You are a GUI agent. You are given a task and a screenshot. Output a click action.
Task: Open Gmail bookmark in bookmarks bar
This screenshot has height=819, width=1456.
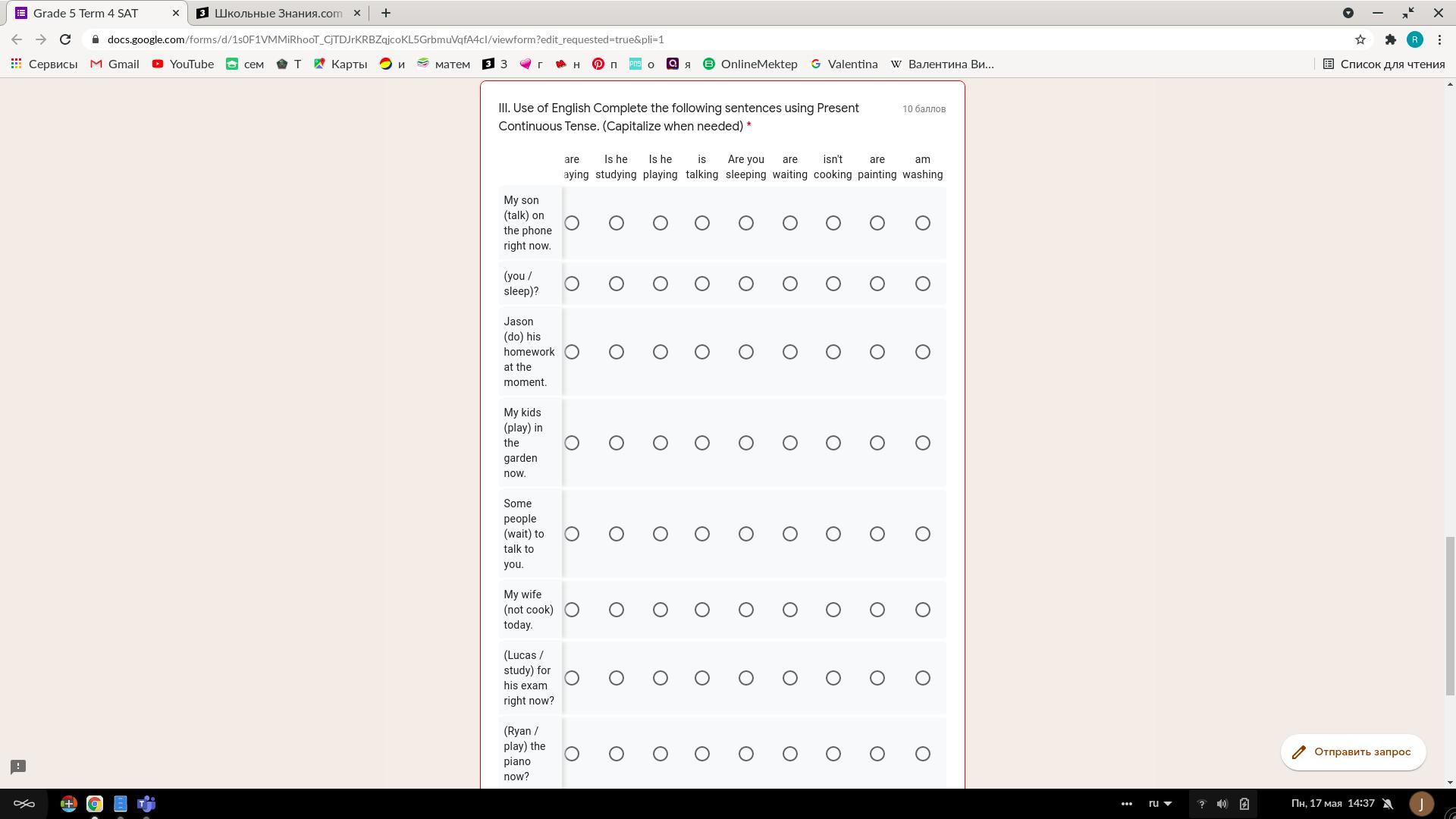[x=115, y=64]
